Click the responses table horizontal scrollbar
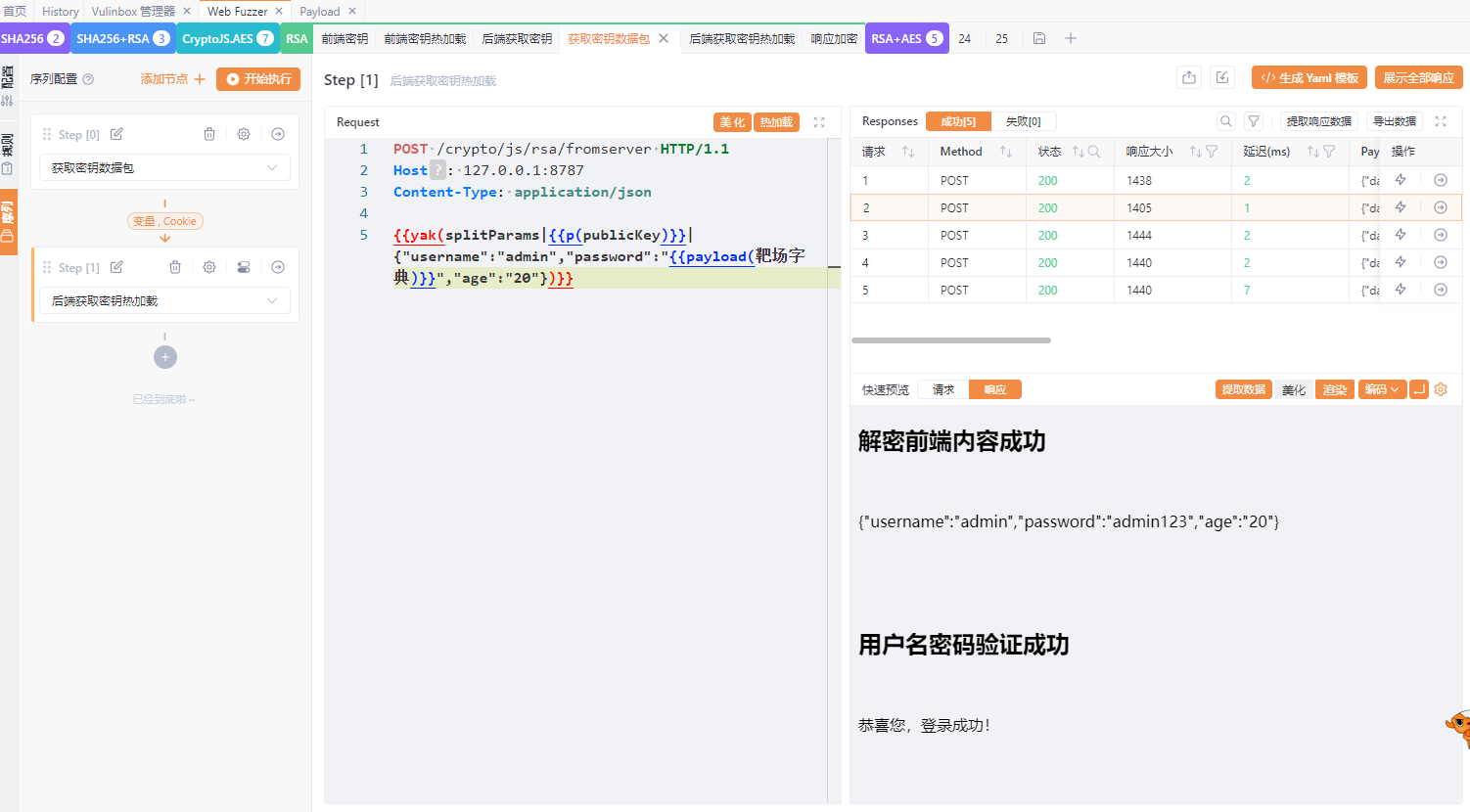The width and height of the screenshot is (1470, 812). coord(951,340)
